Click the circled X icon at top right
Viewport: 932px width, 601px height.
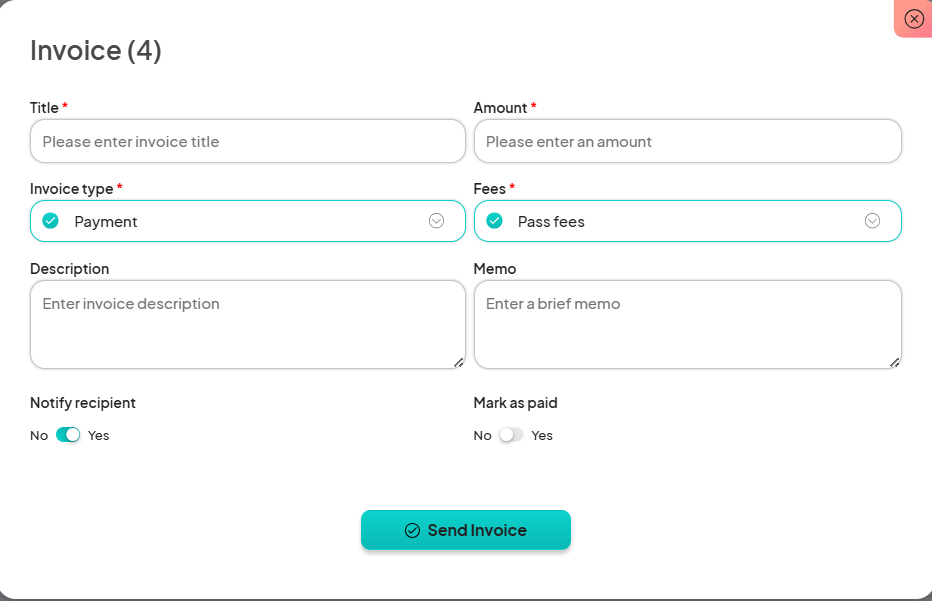tap(913, 19)
